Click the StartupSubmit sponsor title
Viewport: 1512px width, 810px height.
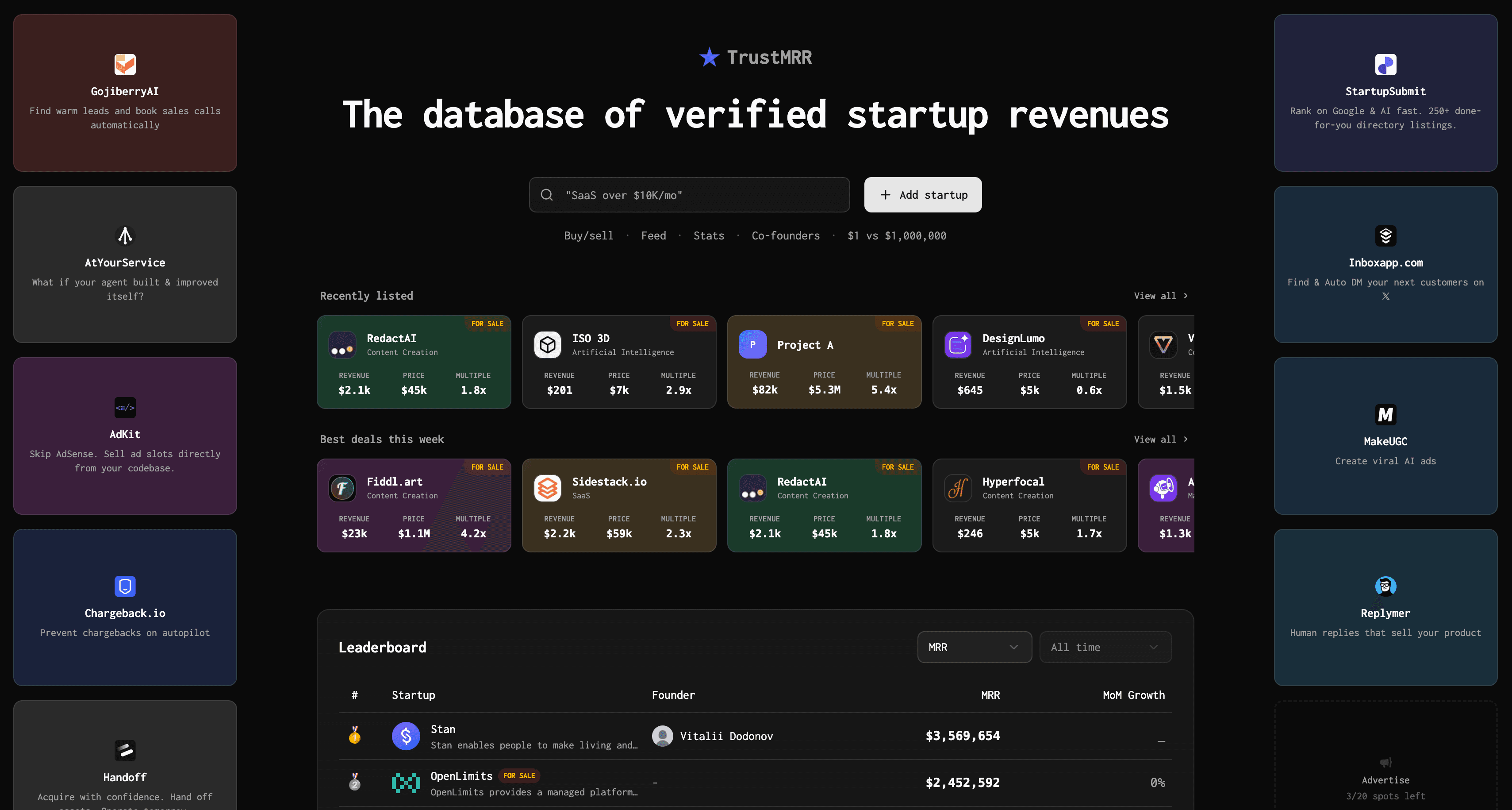coord(1386,92)
